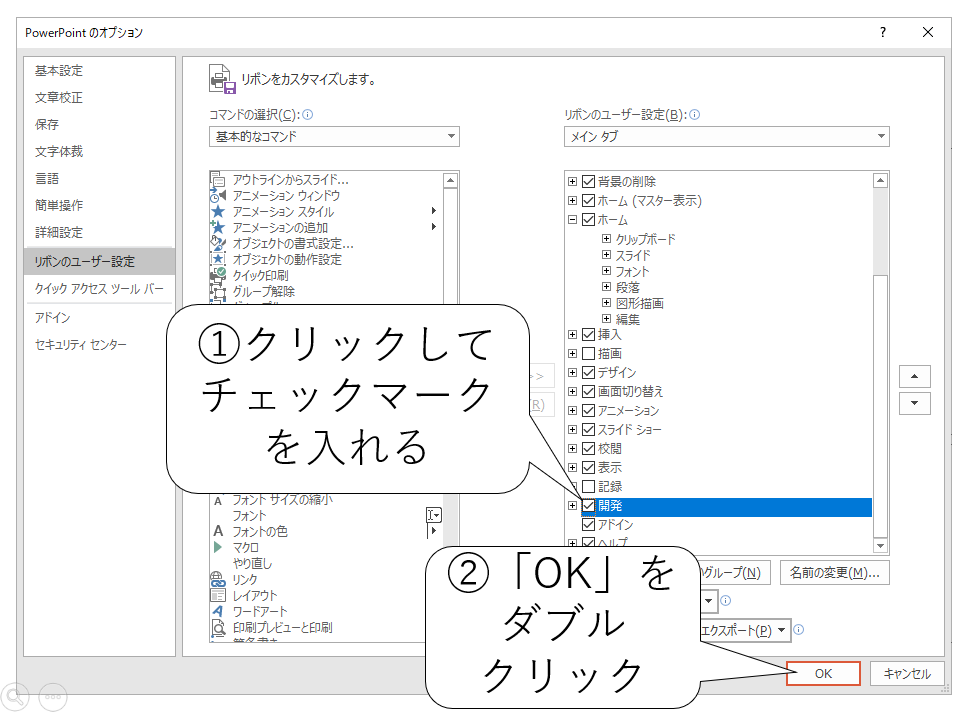Screen dimensions: 961x715
Task: Open the セキュリティ センター category
Action: (x=81, y=344)
